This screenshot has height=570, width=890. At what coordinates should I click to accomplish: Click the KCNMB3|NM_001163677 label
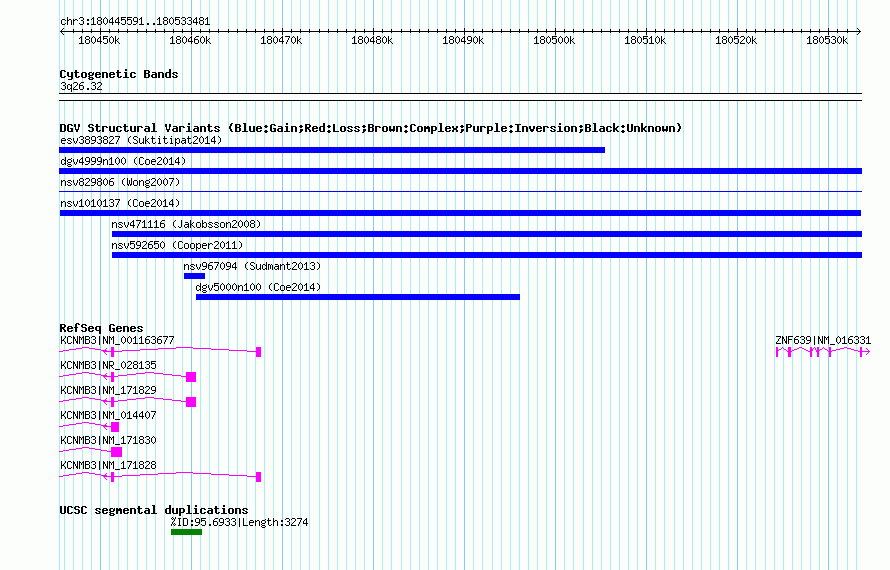point(117,340)
